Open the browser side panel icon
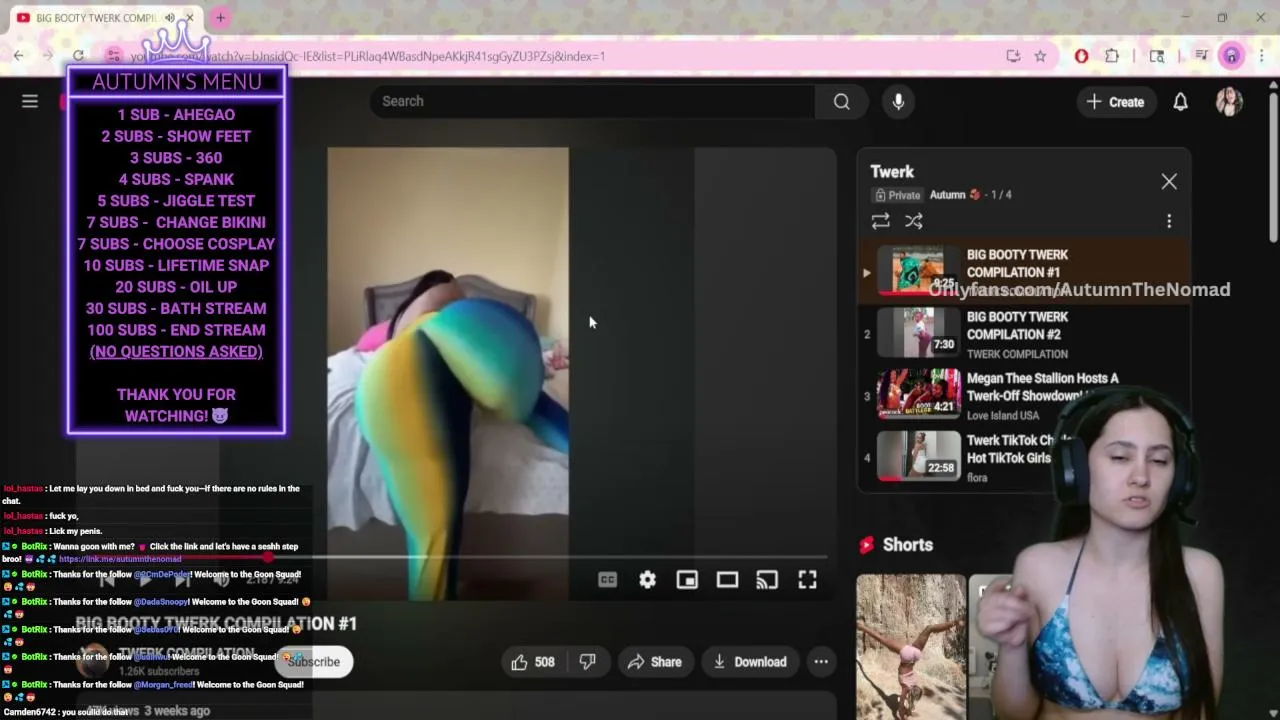Image resolution: width=1280 pixels, height=720 pixels. pos(1157,56)
